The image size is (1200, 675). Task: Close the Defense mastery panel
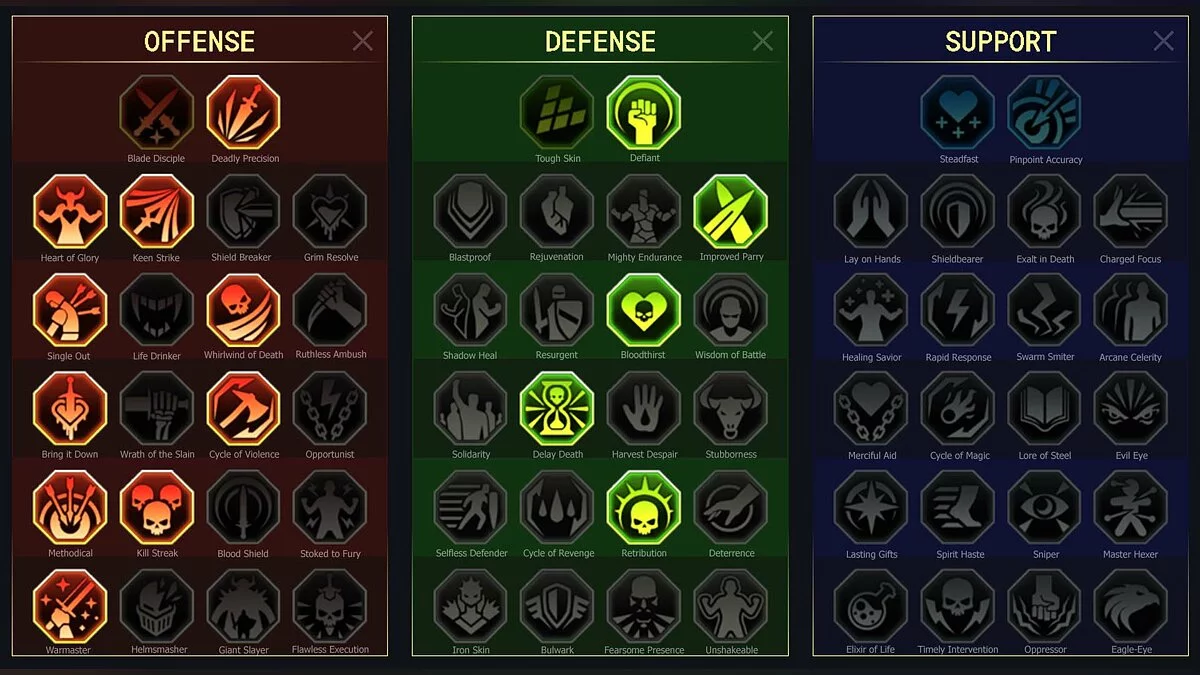[x=763, y=41]
